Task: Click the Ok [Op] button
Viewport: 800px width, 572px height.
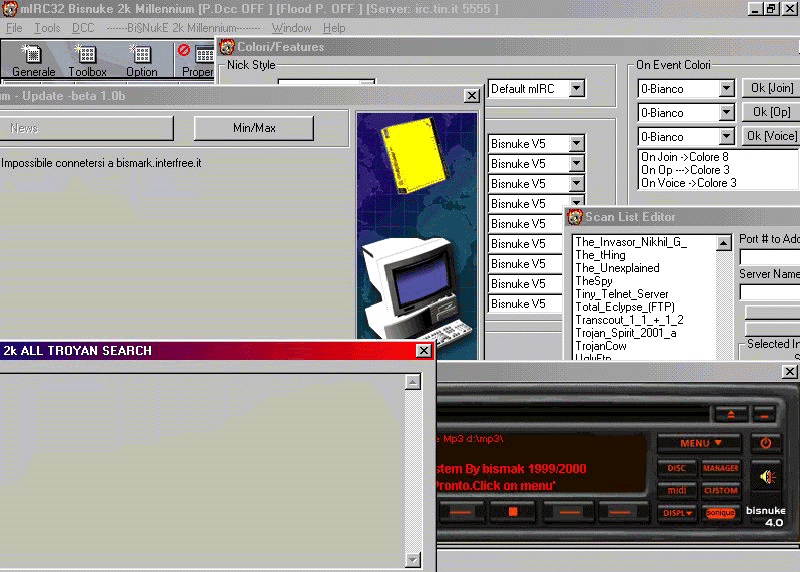Action: [x=771, y=112]
